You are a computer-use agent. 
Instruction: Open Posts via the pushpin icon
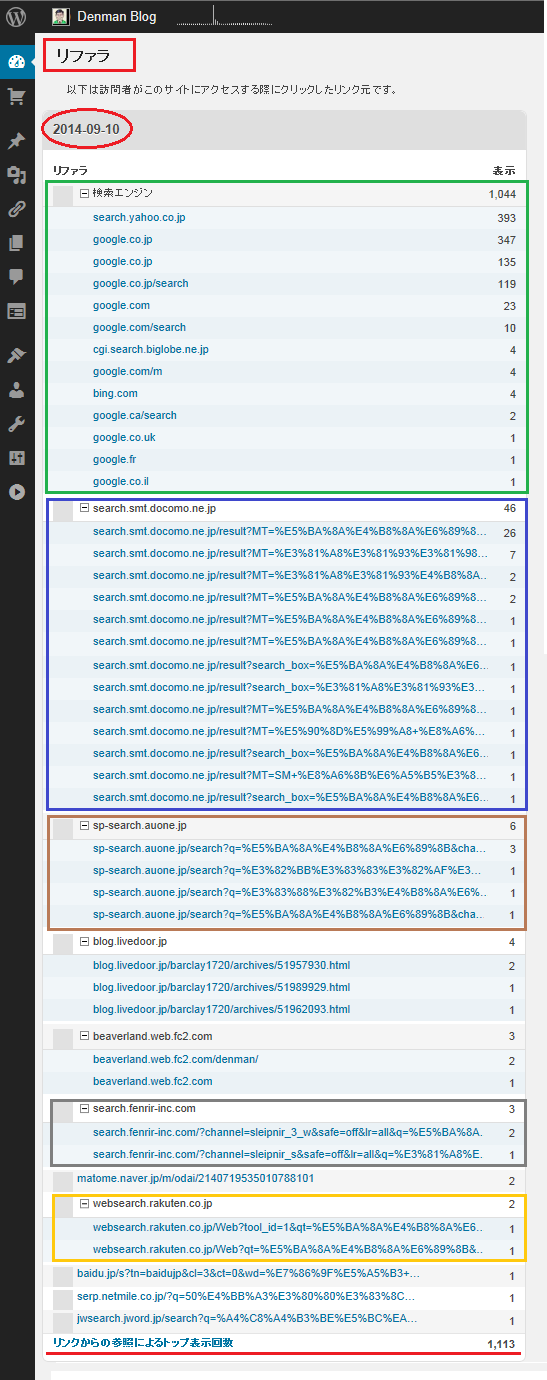click(x=16, y=142)
